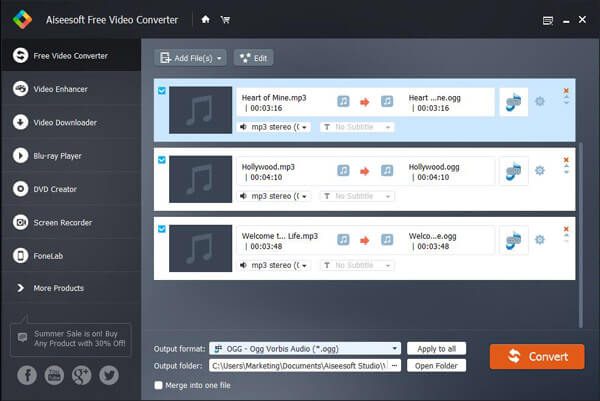Click Open Folder button
The height and width of the screenshot is (401, 600).
click(x=436, y=366)
